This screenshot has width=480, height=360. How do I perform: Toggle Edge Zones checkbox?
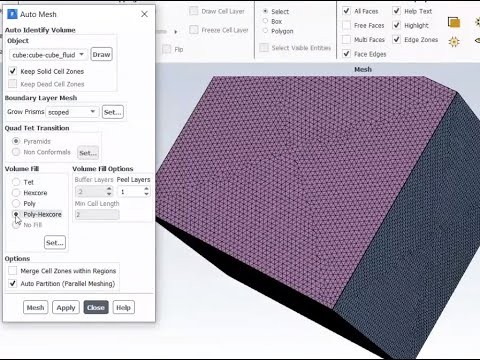click(x=396, y=39)
